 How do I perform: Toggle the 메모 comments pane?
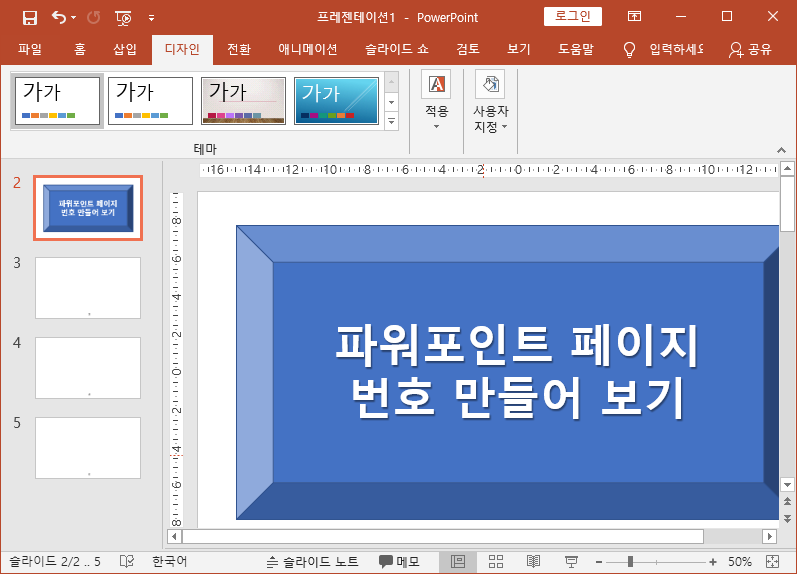pos(399,562)
